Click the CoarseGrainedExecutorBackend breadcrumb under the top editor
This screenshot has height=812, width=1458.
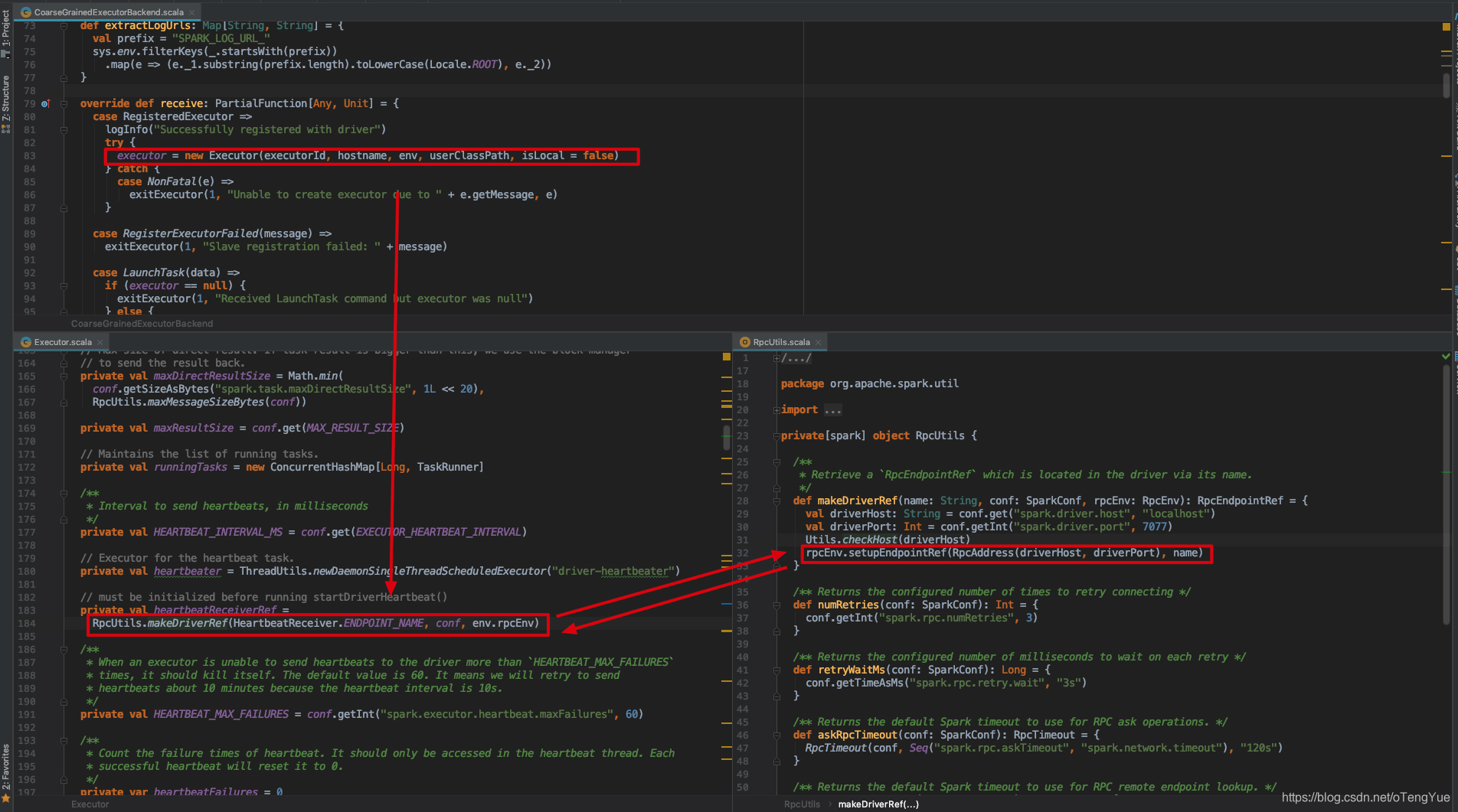tap(142, 324)
